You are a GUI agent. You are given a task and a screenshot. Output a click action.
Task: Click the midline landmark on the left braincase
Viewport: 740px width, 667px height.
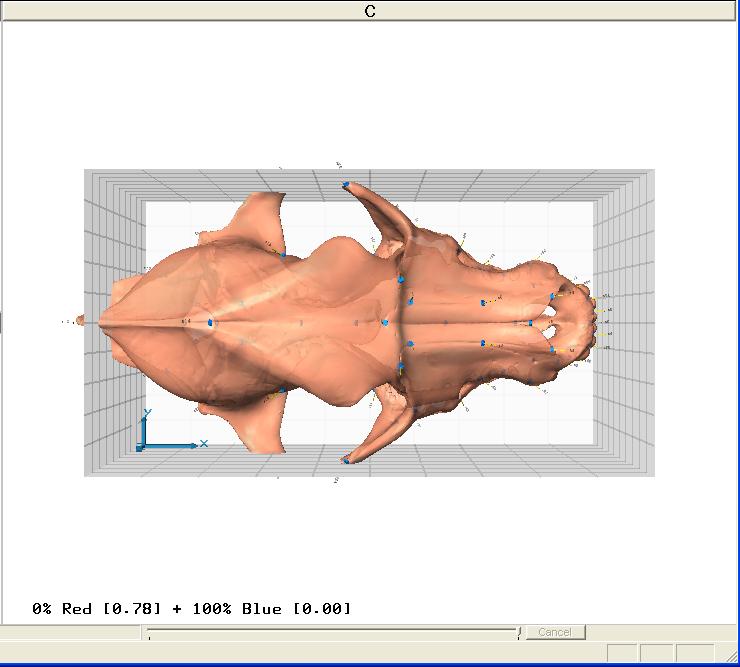[x=211, y=323]
